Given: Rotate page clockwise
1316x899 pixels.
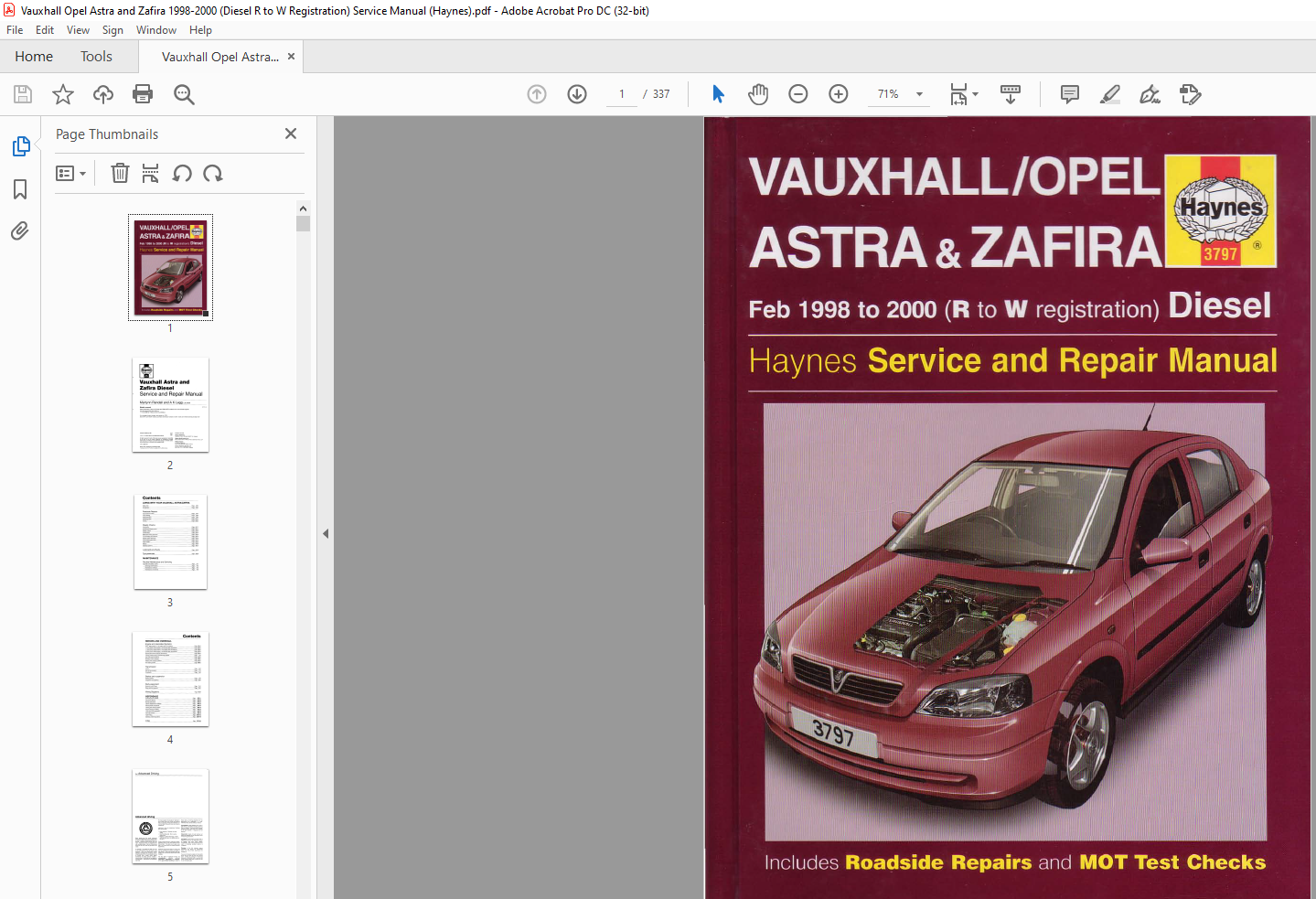Looking at the screenshot, I should [x=213, y=173].
